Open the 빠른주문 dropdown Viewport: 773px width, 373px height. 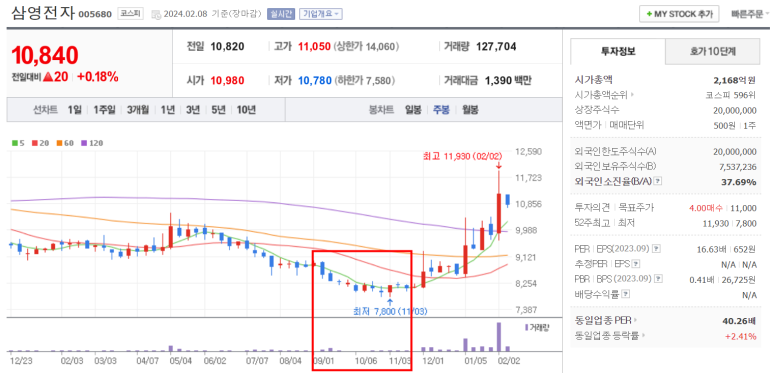point(750,14)
